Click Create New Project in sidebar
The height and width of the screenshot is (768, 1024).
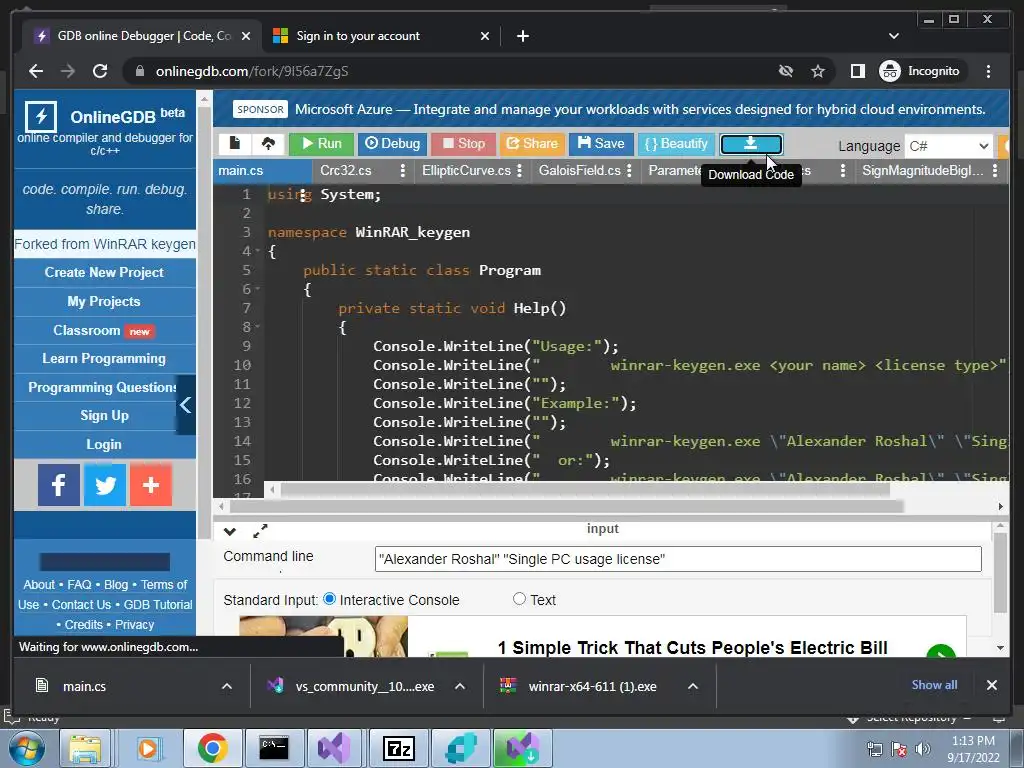[x=104, y=272]
